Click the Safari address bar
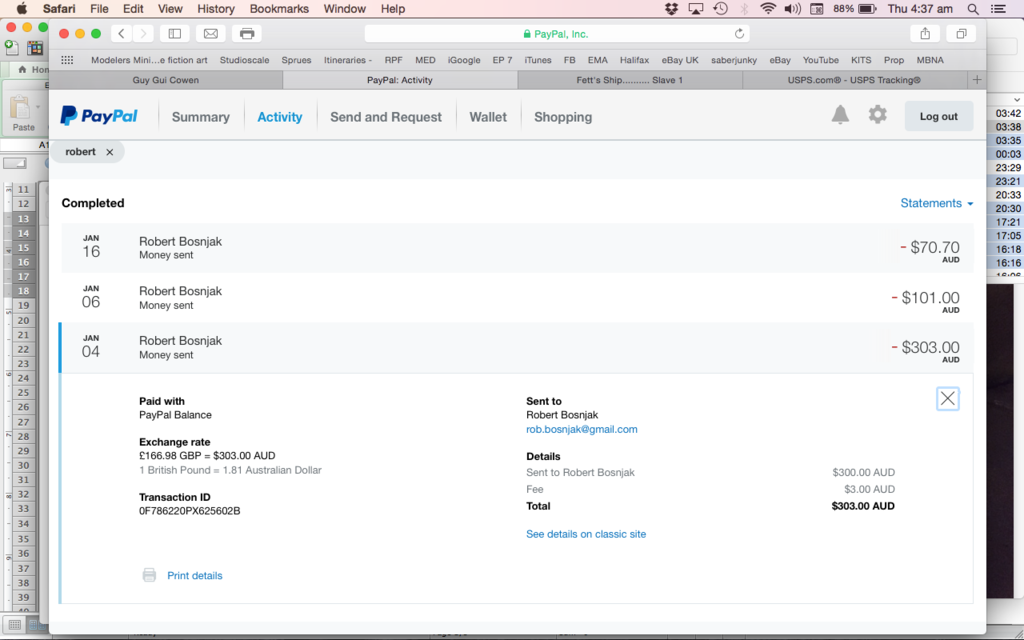Image resolution: width=1024 pixels, height=640 pixels. 556,33
